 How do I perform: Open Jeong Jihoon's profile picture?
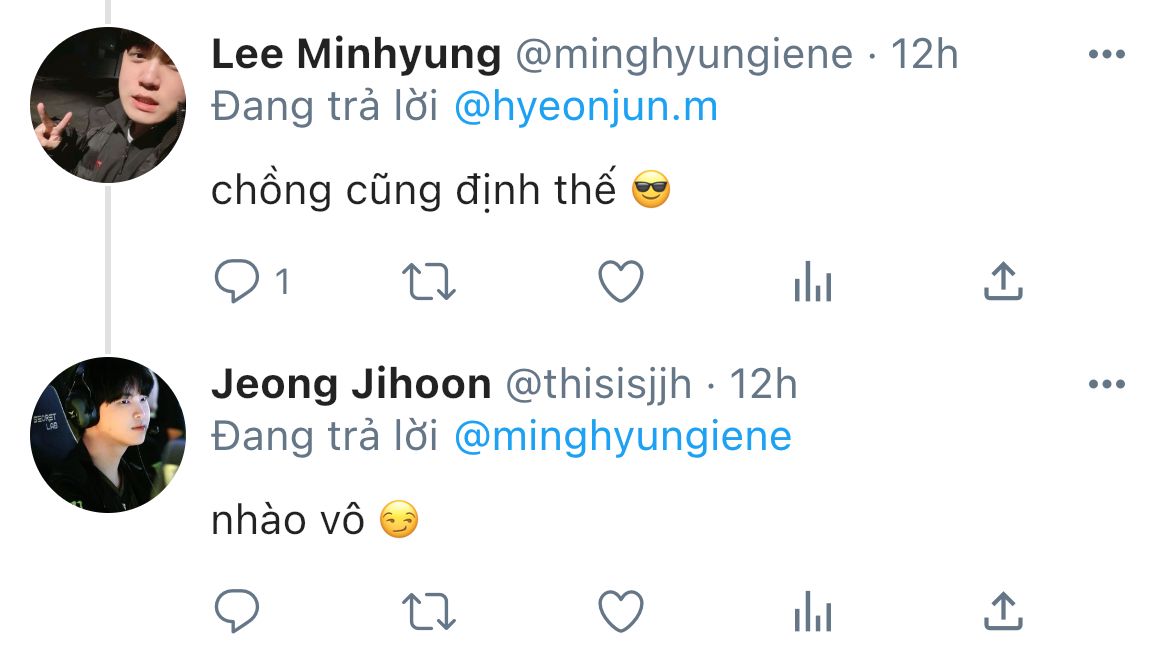(108, 435)
